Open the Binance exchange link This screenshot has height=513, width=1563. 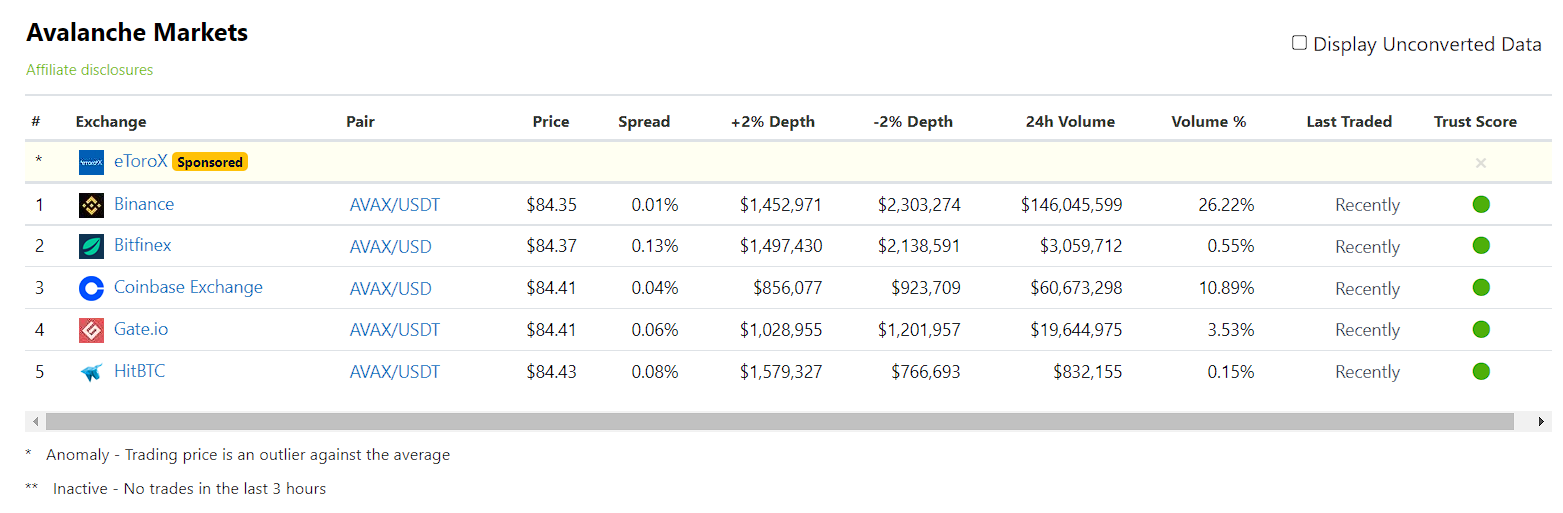pyautogui.click(x=144, y=204)
